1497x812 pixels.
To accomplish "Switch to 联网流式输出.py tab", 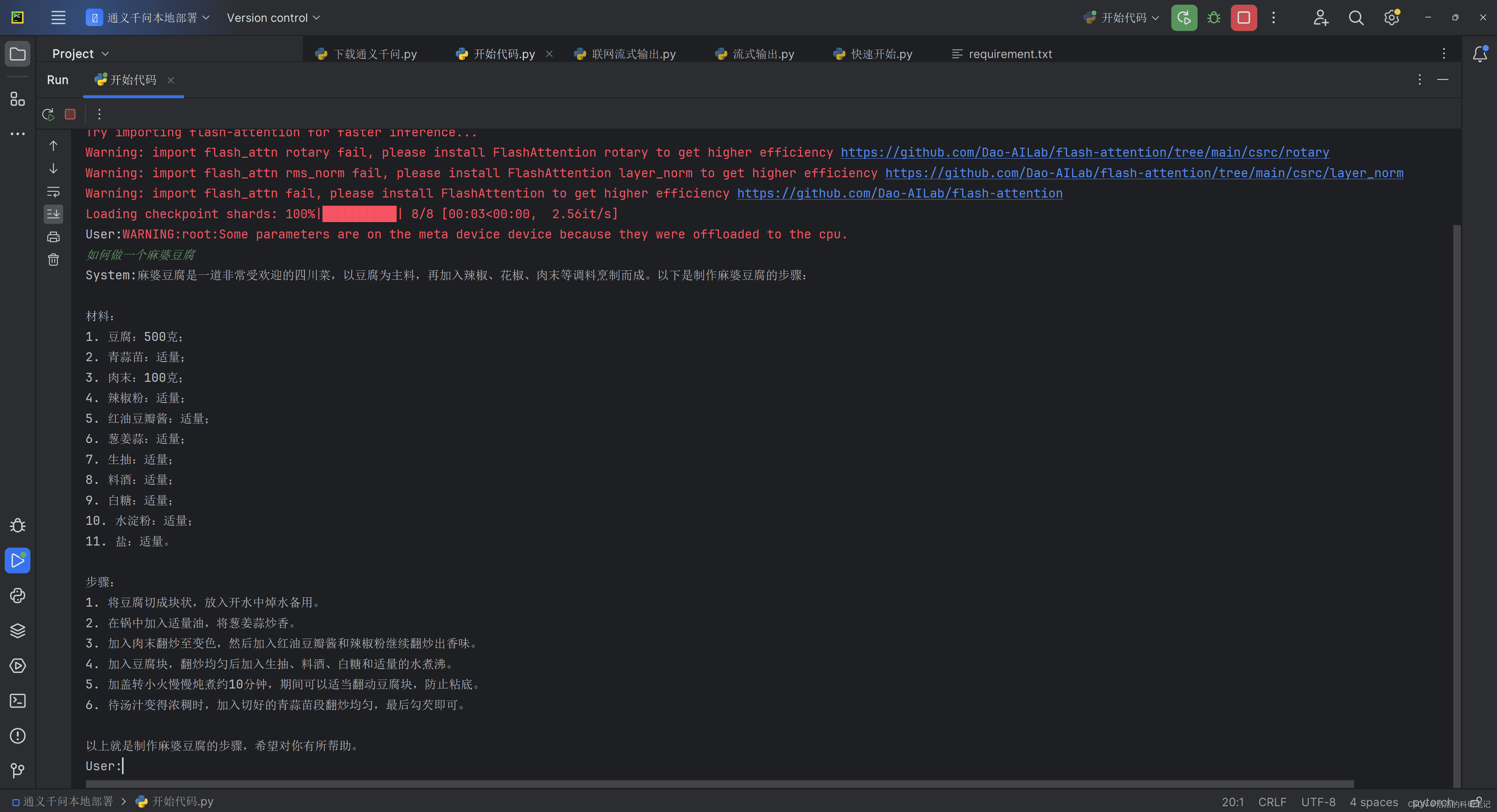I will (x=625, y=54).
